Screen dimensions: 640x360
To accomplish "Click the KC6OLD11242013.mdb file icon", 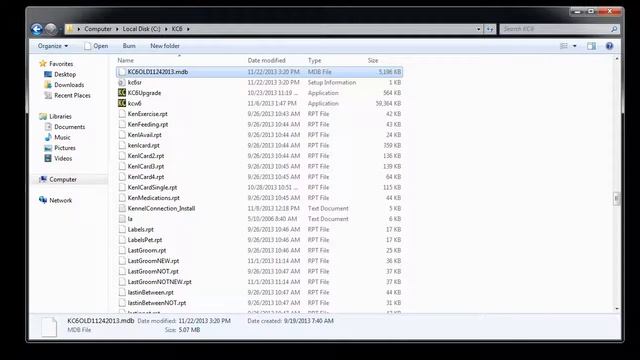I will (x=122, y=72).
